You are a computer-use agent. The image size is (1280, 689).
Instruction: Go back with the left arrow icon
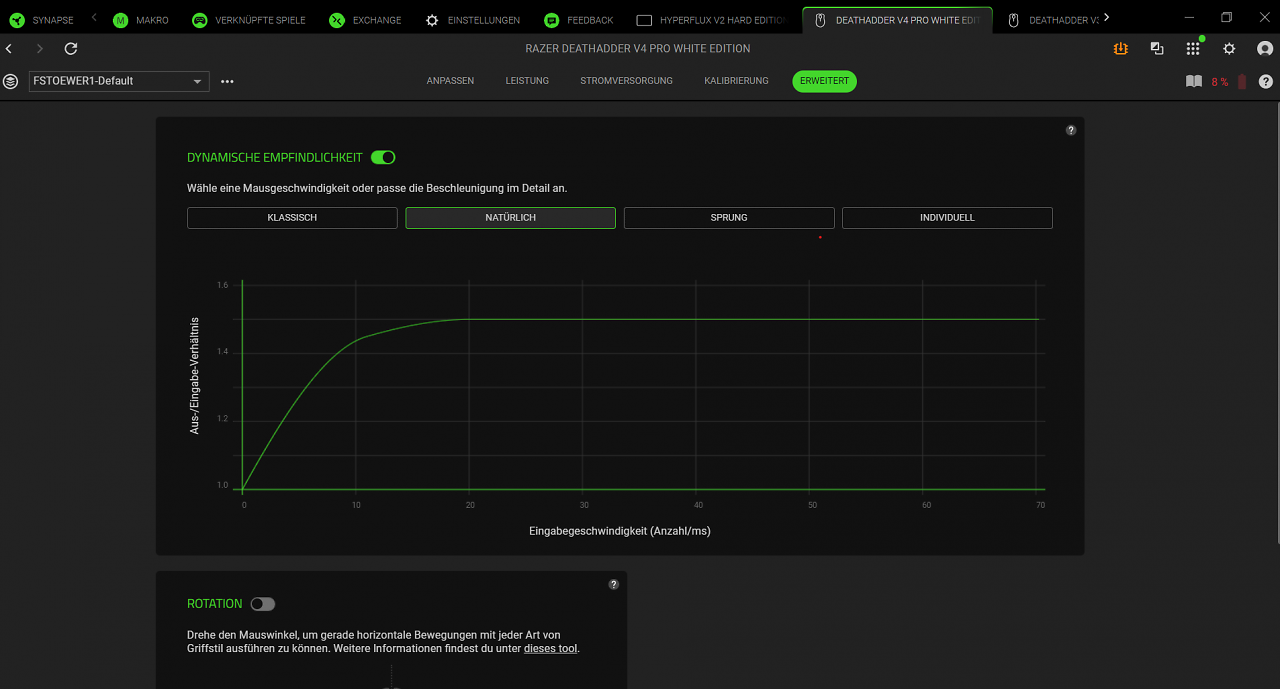pos(9,48)
